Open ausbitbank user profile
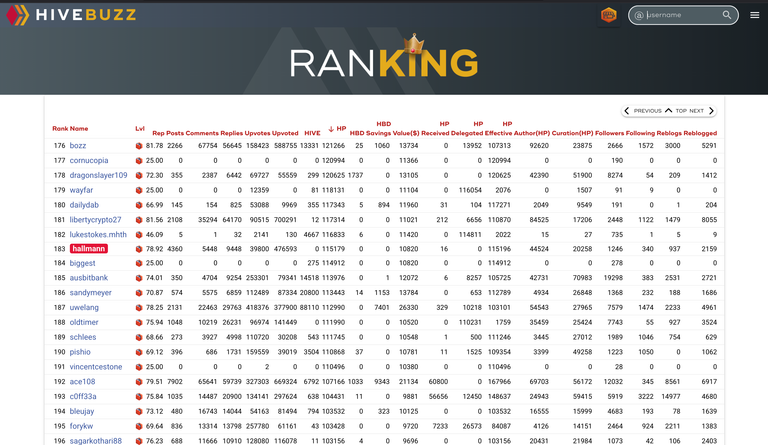Viewport: 768px width, 445px height. [89, 278]
